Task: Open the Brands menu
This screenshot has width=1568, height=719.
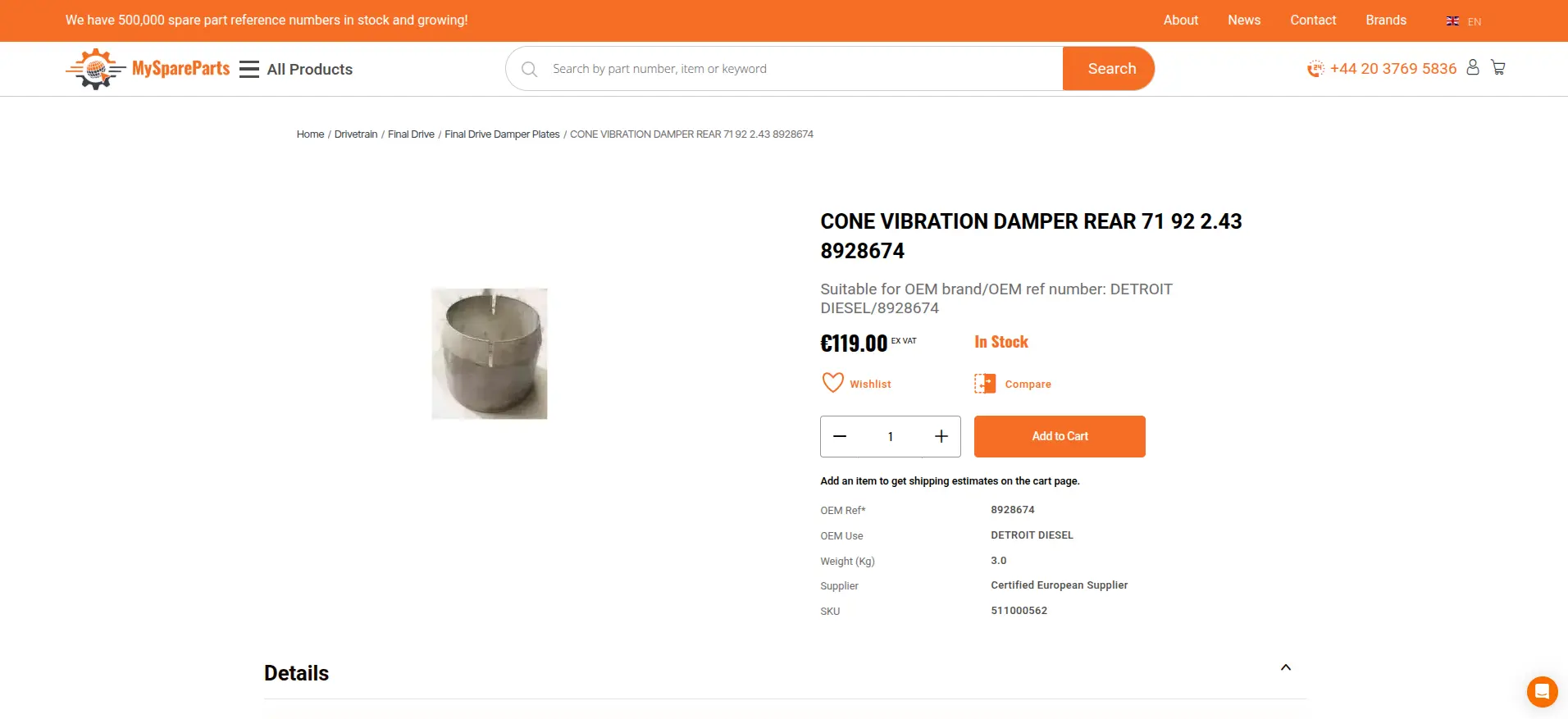Action: click(x=1385, y=20)
